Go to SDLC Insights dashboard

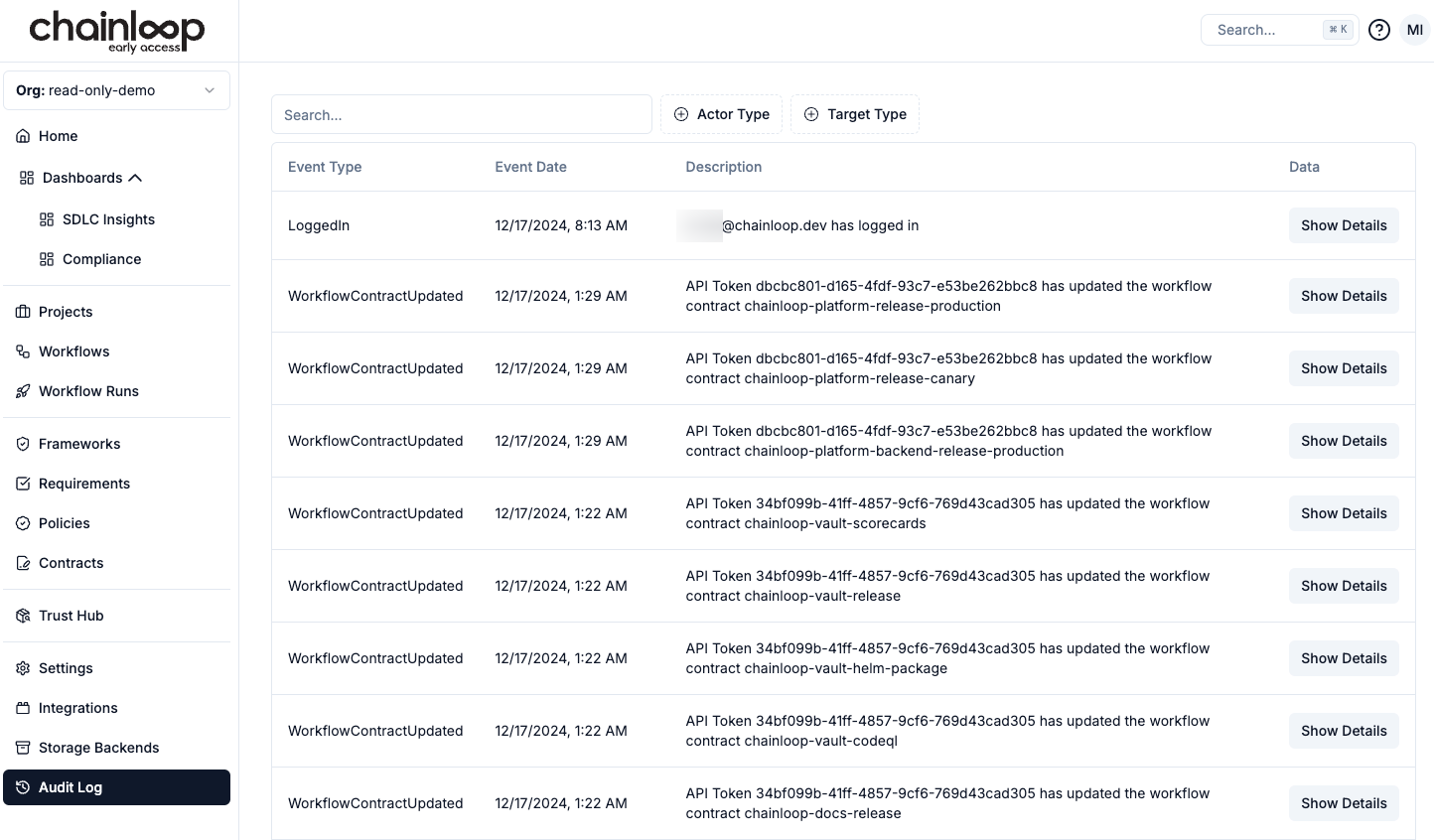tap(108, 219)
